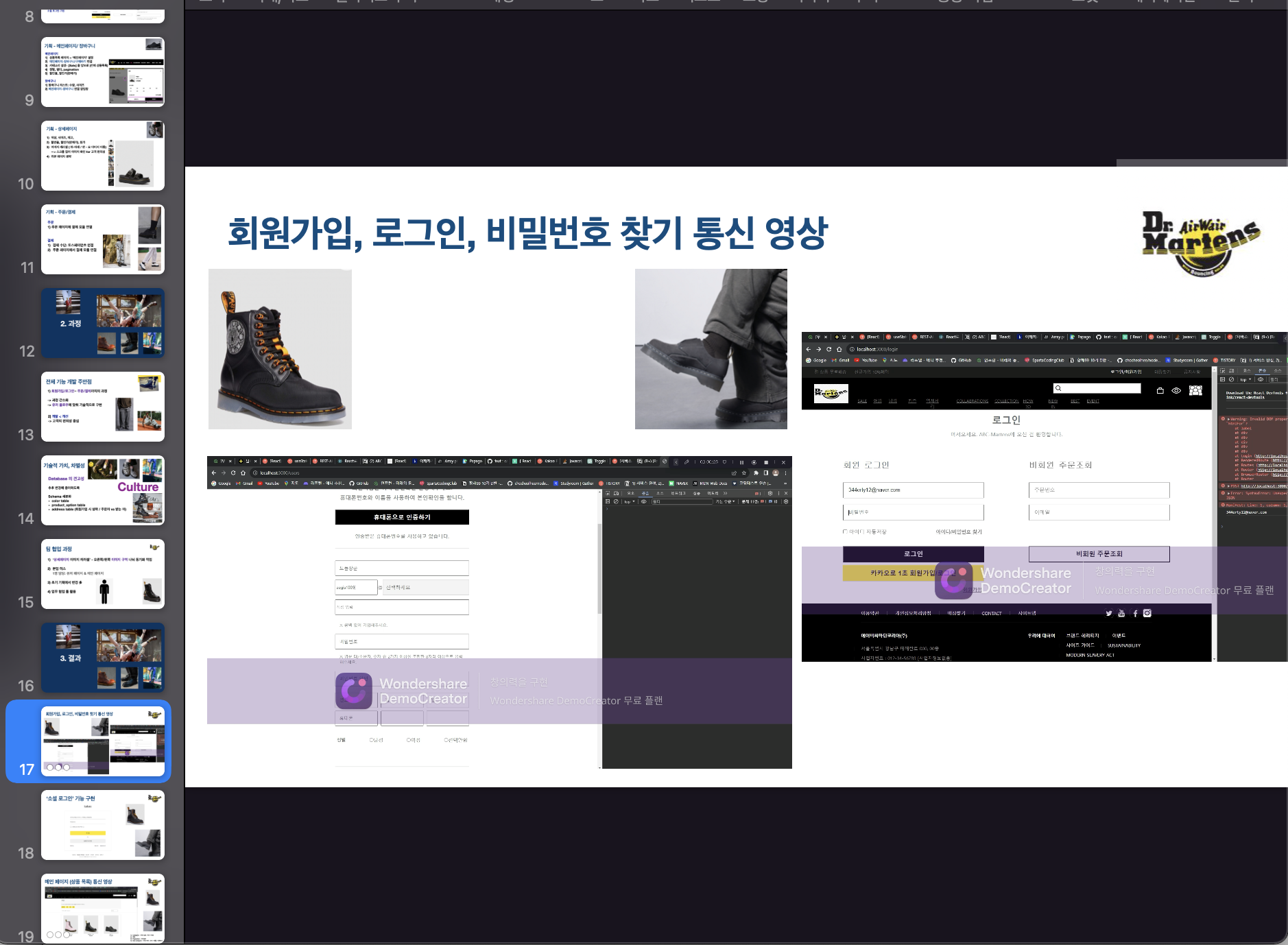Click the shopping bag icon in the login video
Screen dimensions: 1288x945
[1160, 390]
